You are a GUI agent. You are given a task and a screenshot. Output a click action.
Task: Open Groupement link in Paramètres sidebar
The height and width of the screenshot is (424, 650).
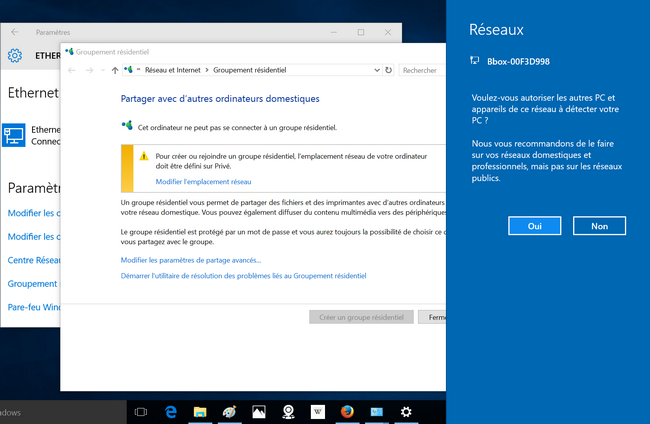[x=34, y=284]
